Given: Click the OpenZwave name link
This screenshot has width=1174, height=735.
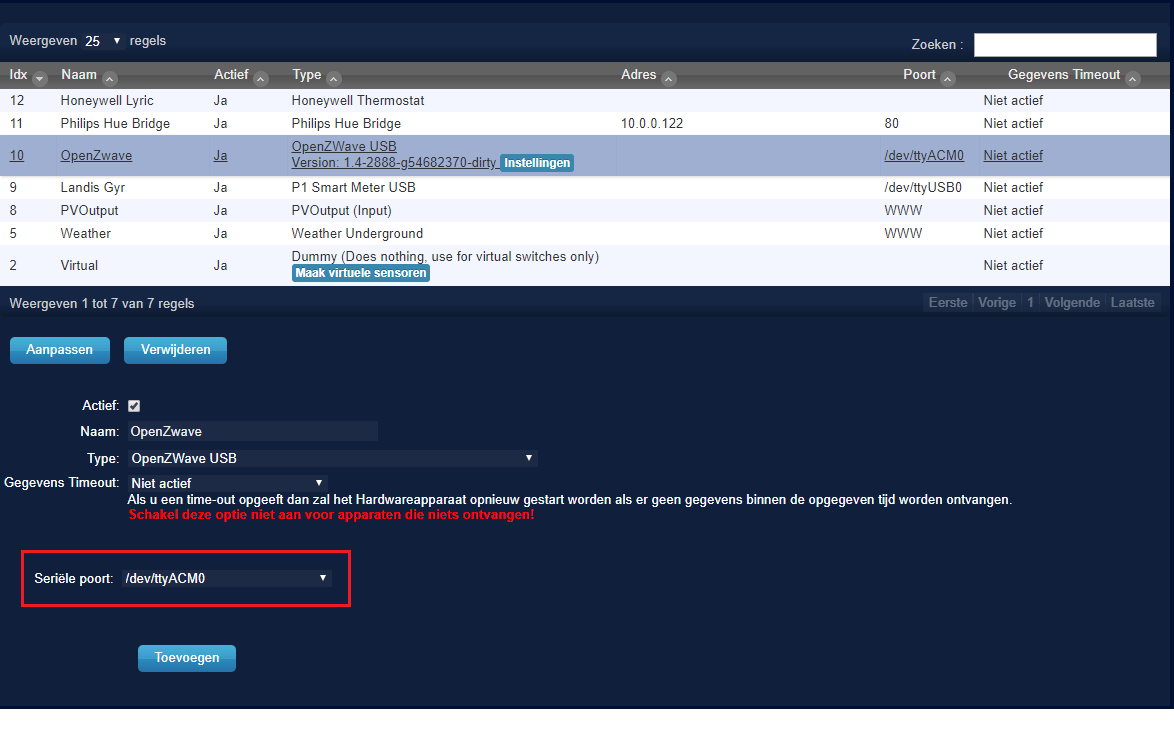Looking at the screenshot, I should coord(96,156).
